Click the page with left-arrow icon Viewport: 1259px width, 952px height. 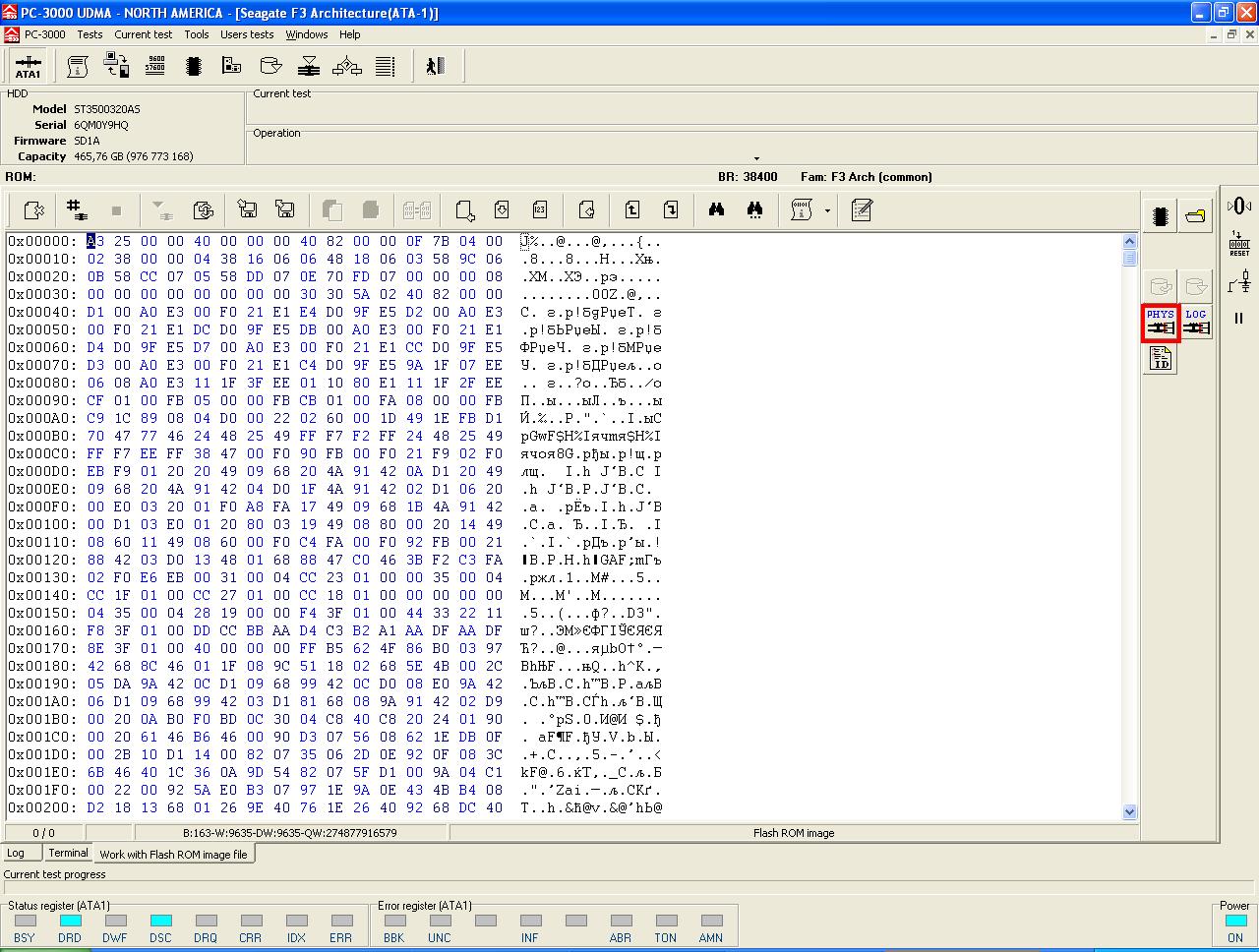pos(587,209)
